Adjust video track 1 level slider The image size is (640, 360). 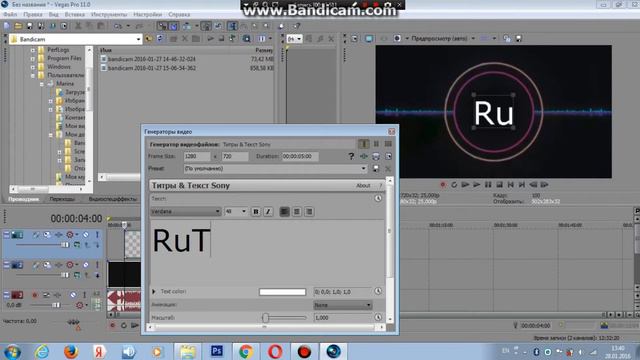(65, 245)
